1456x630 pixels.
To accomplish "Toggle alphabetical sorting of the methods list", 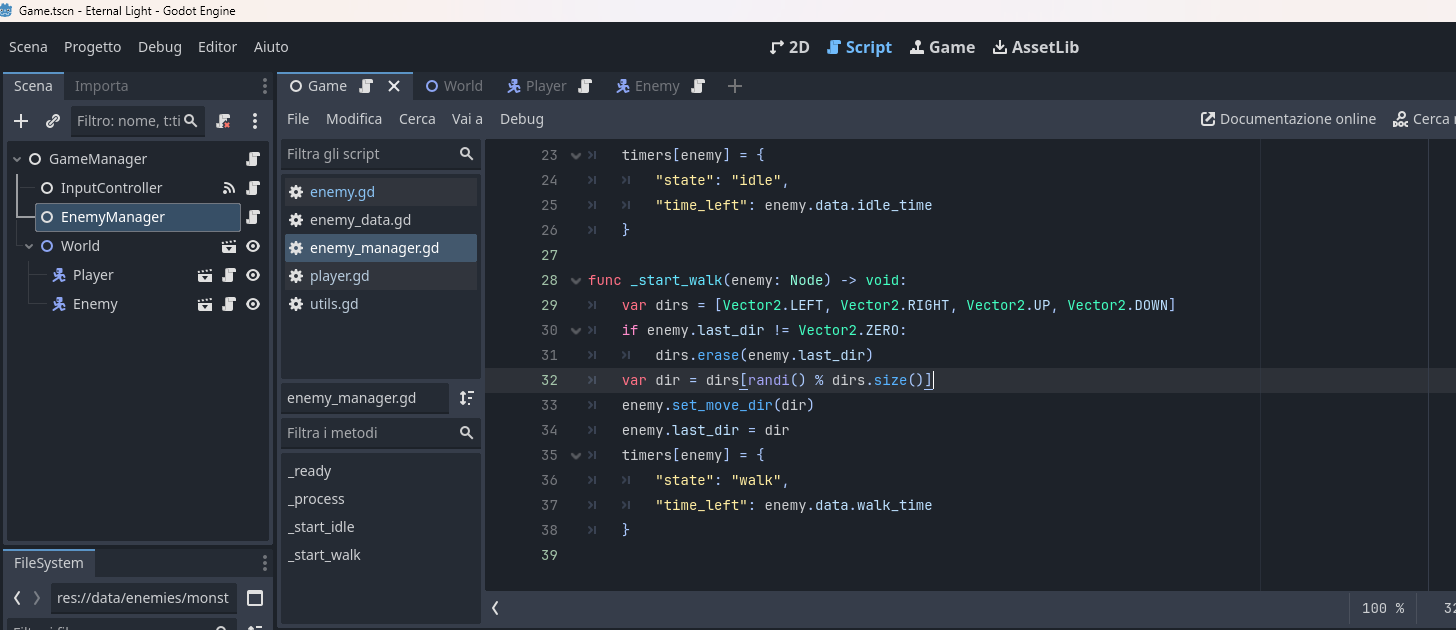I will pyautogui.click(x=466, y=398).
